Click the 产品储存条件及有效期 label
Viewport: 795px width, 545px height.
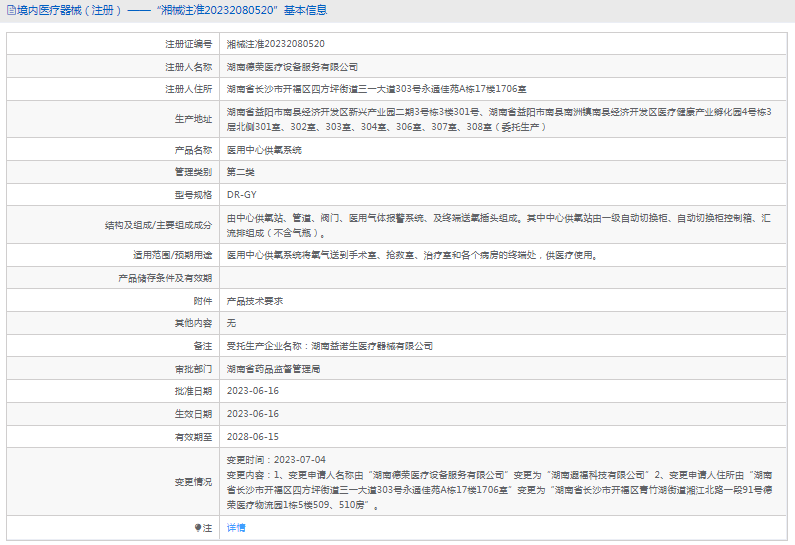tap(165, 278)
